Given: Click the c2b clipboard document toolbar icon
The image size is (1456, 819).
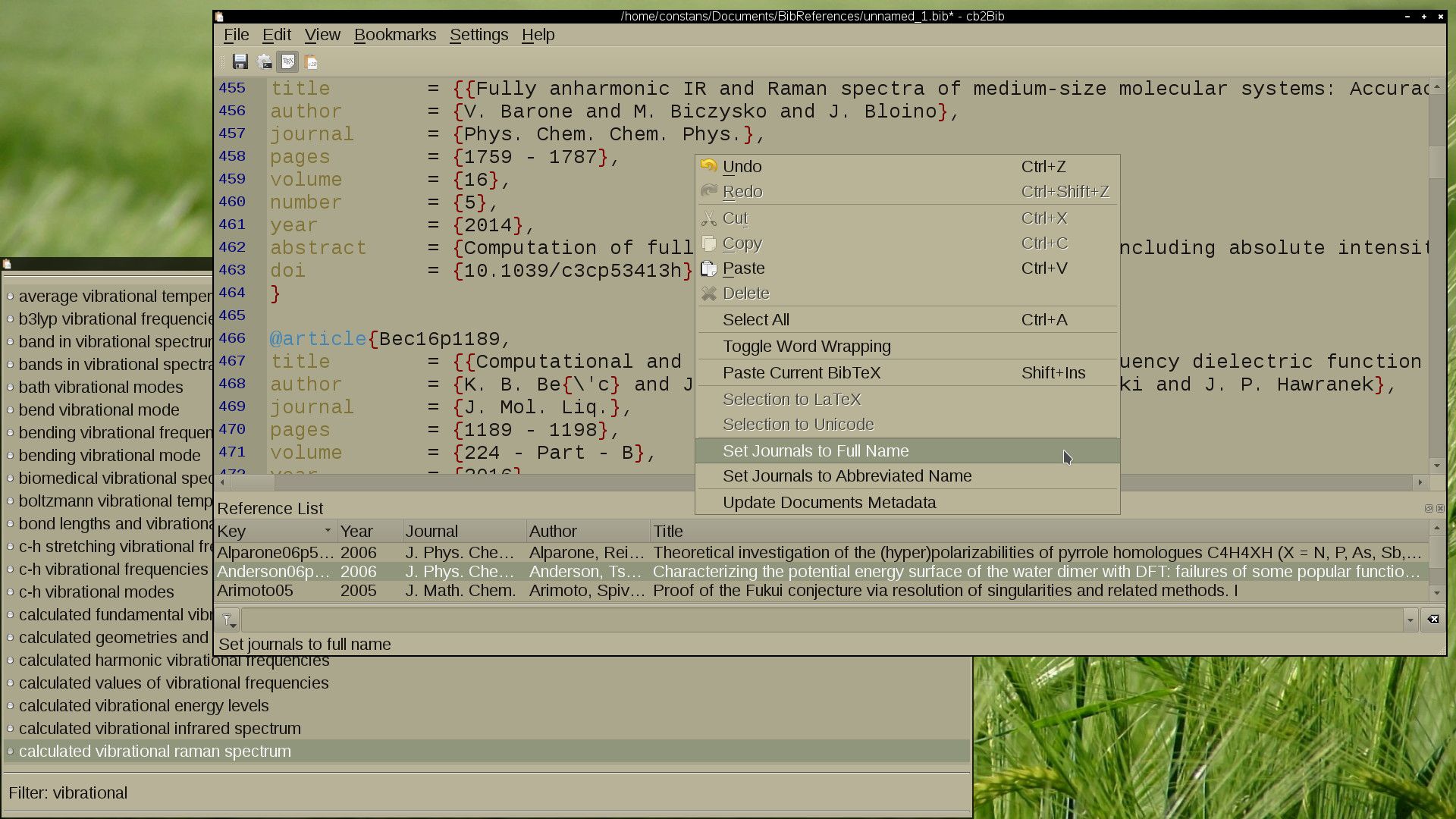Looking at the screenshot, I should point(311,61).
